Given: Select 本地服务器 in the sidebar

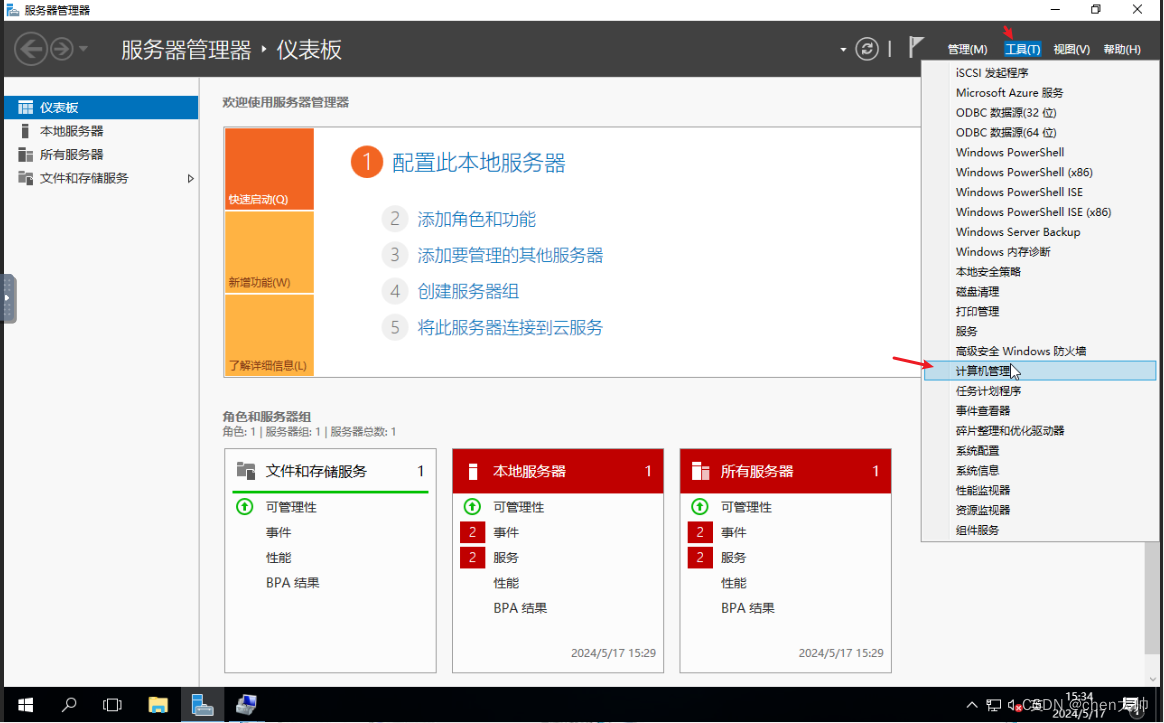Looking at the screenshot, I should tap(101, 131).
